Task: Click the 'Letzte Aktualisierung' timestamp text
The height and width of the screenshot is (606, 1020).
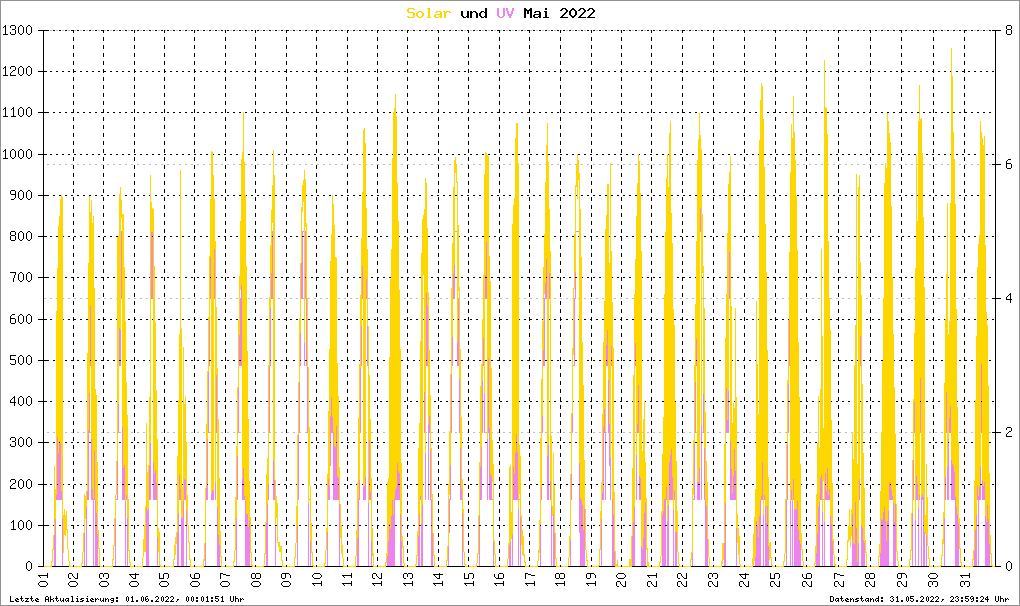Action: coord(127,599)
